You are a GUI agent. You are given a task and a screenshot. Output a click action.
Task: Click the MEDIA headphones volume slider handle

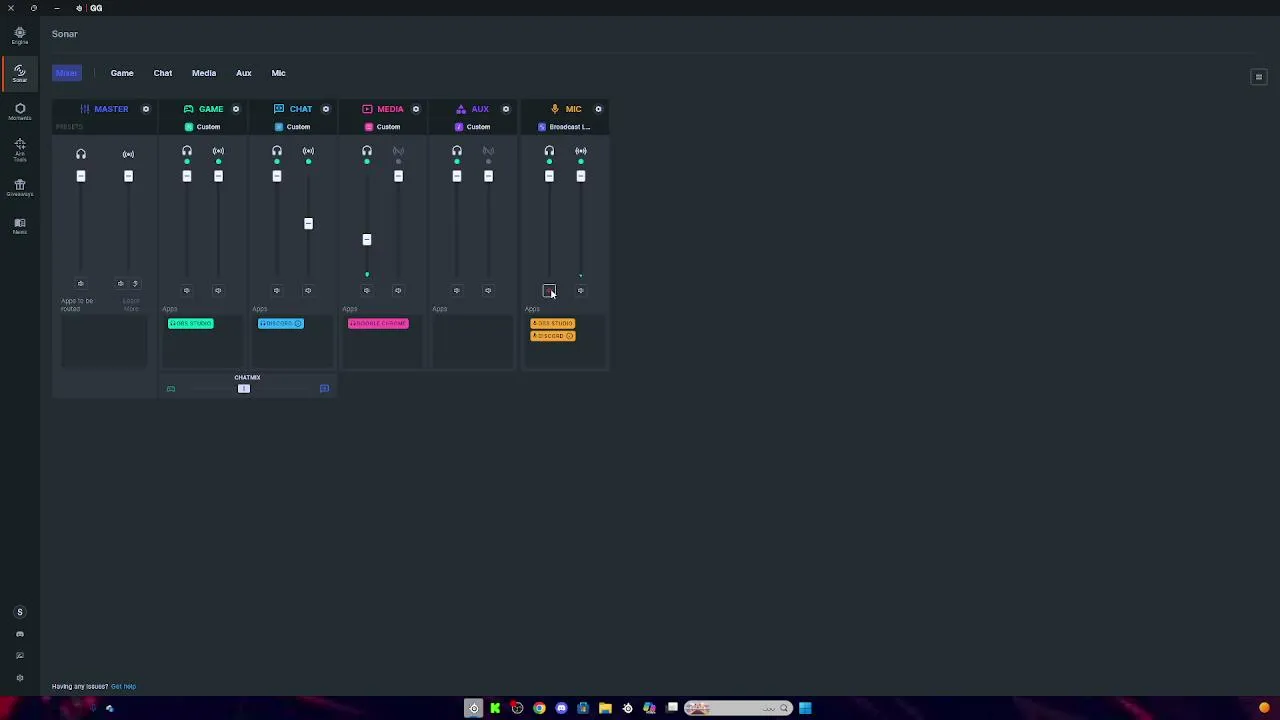(x=367, y=240)
